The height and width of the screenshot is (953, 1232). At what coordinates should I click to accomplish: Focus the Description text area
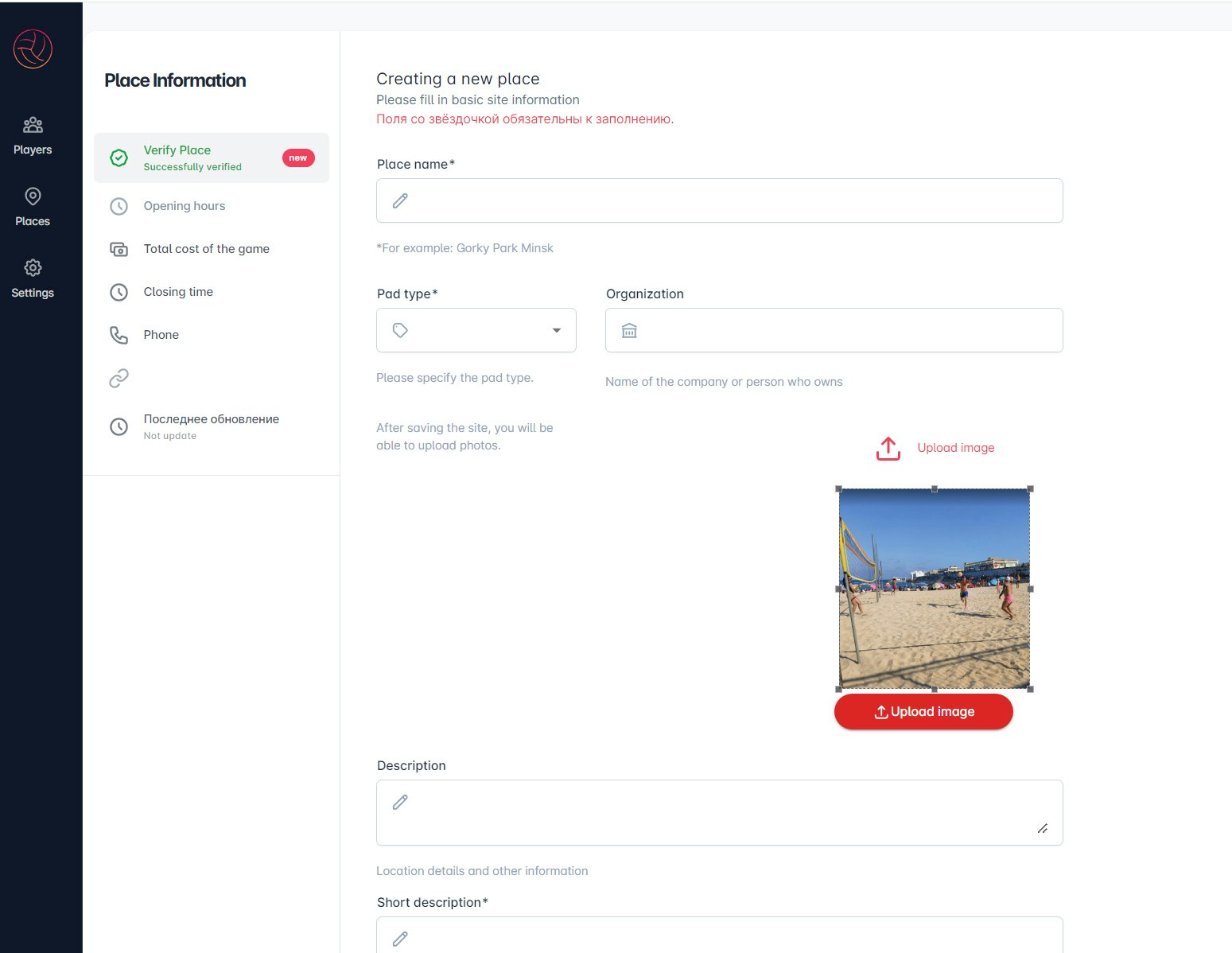click(720, 812)
